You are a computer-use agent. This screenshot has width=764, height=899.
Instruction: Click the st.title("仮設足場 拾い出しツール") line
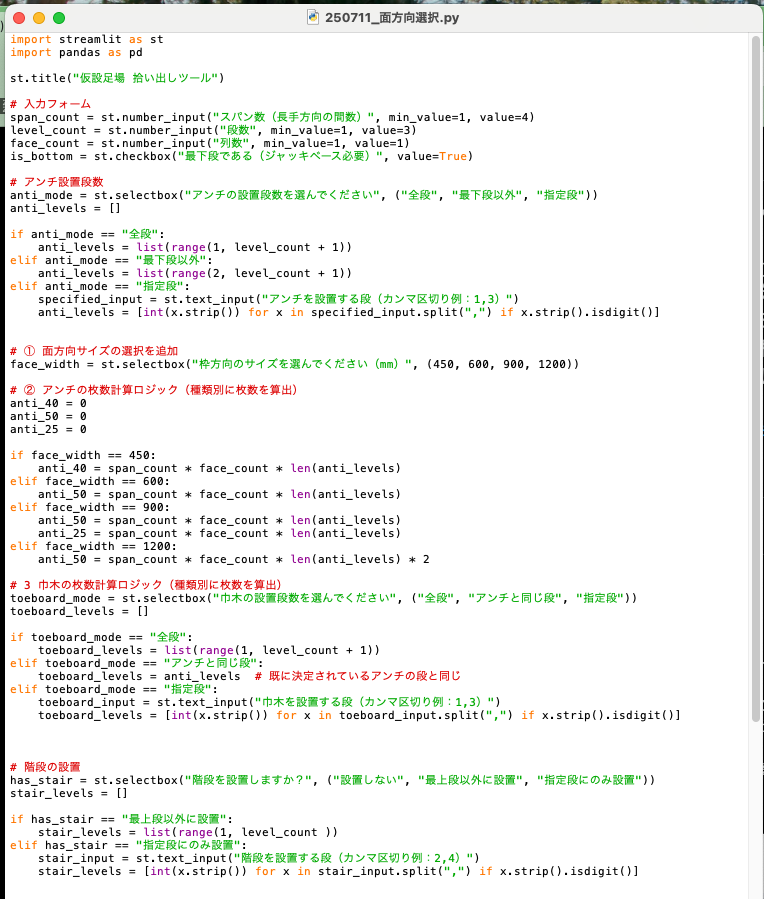pyautogui.click(x=117, y=78)
